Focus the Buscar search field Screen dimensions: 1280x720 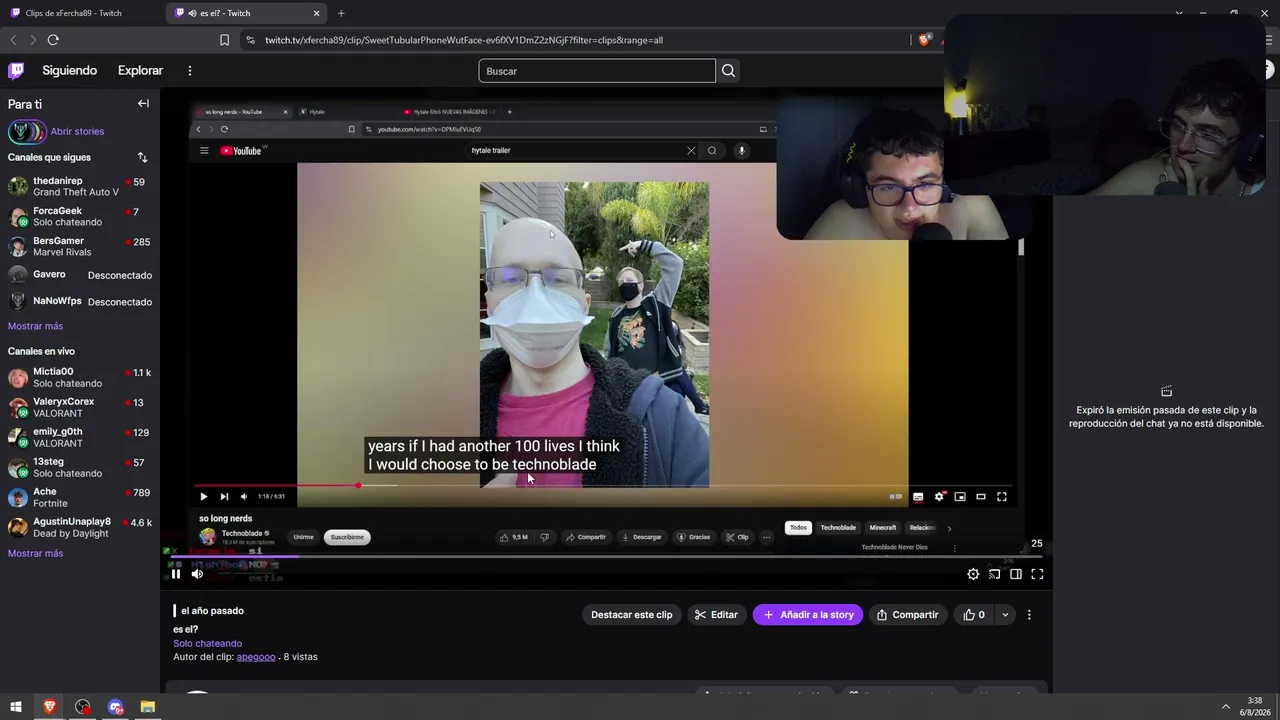(x=597, y=71)
